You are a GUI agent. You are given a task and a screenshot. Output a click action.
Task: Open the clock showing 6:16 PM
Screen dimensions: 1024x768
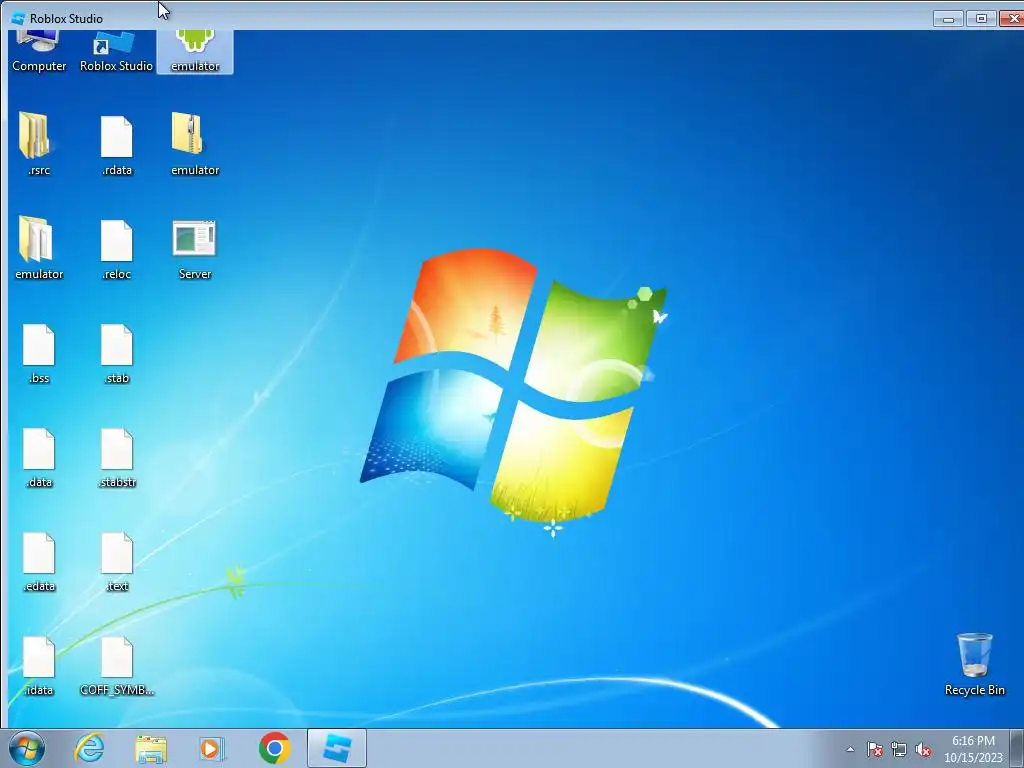pyautogui.click(x=973, y=749)
